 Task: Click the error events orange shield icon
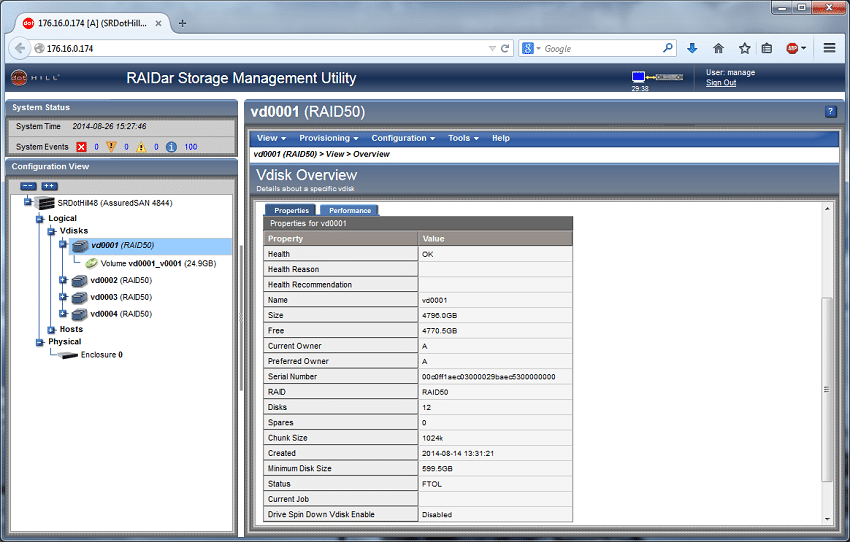point(111,146)
